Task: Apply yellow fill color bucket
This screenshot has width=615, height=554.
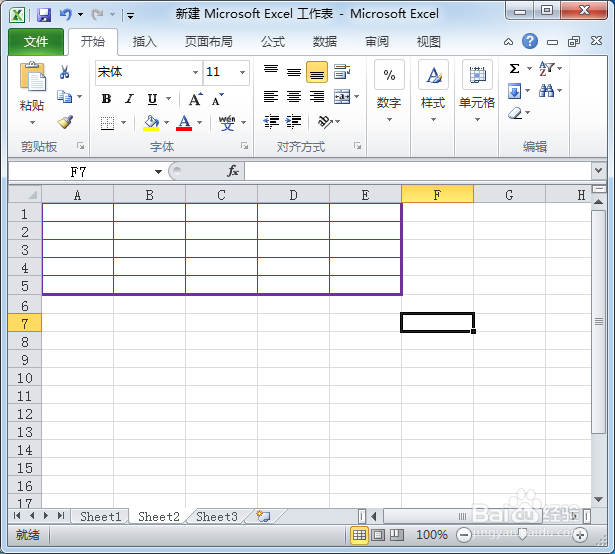Action: click(x=151, y=123)
